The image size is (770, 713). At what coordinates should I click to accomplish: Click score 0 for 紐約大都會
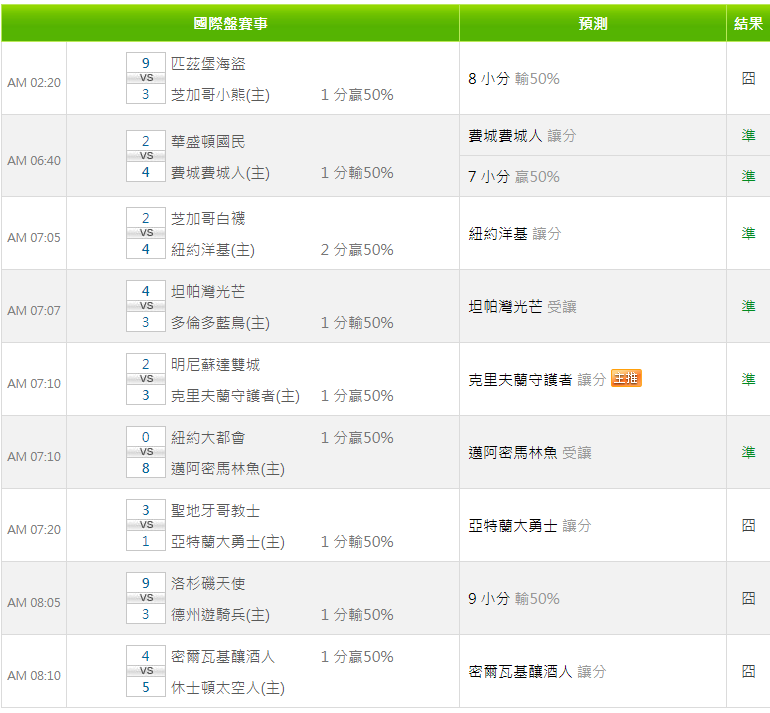click(146, 437)
